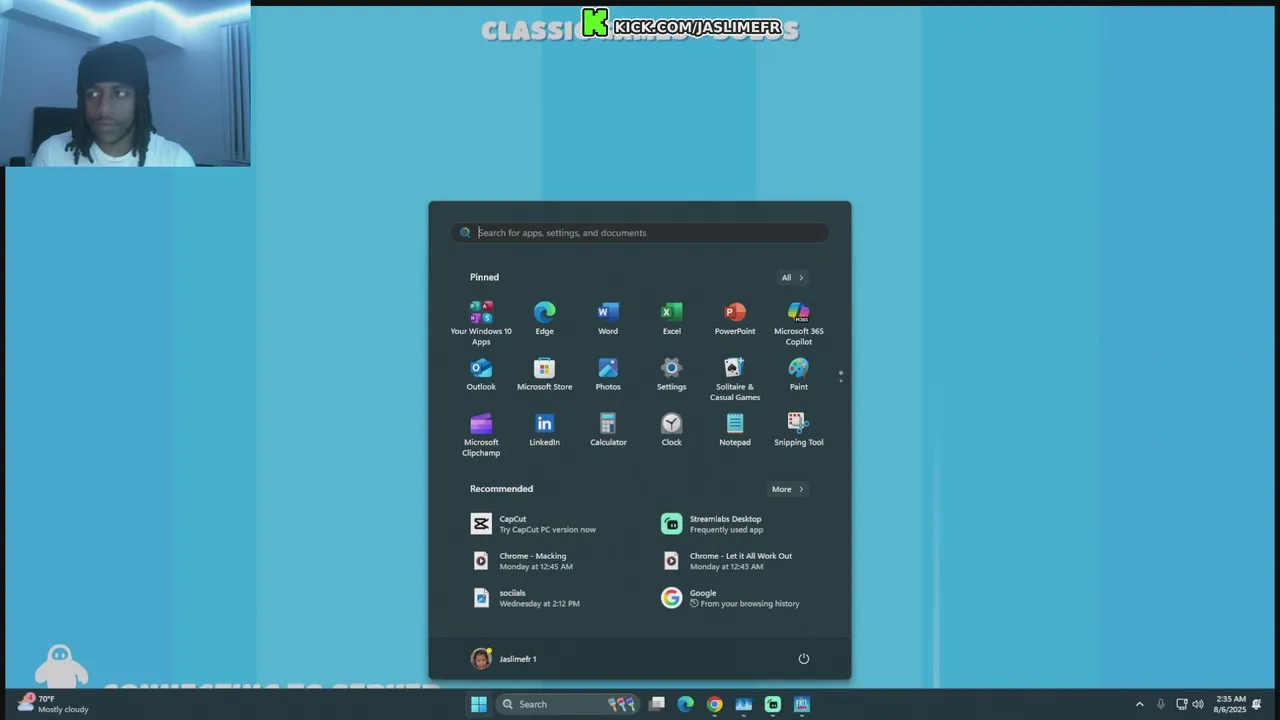This screenshot has height=720, width=1280.
Task: Launch the Calculator app
Action: click(x=608, y=430)
